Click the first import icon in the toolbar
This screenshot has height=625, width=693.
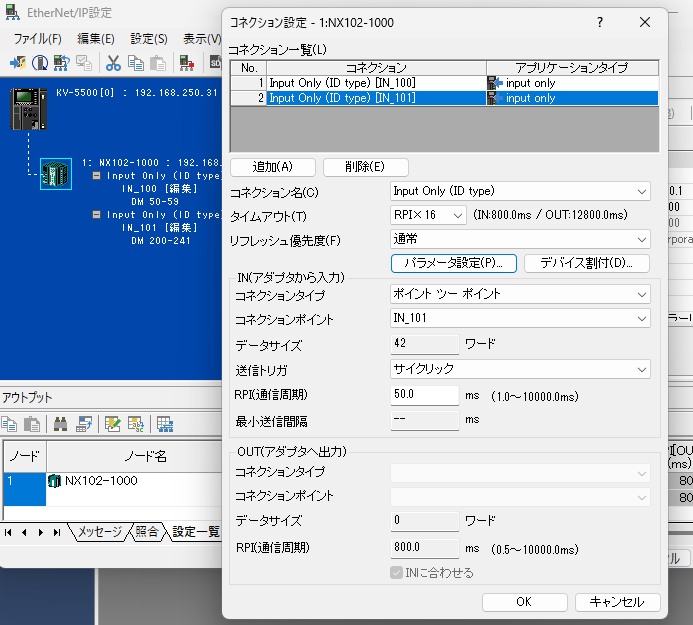(x=18, y=62)
